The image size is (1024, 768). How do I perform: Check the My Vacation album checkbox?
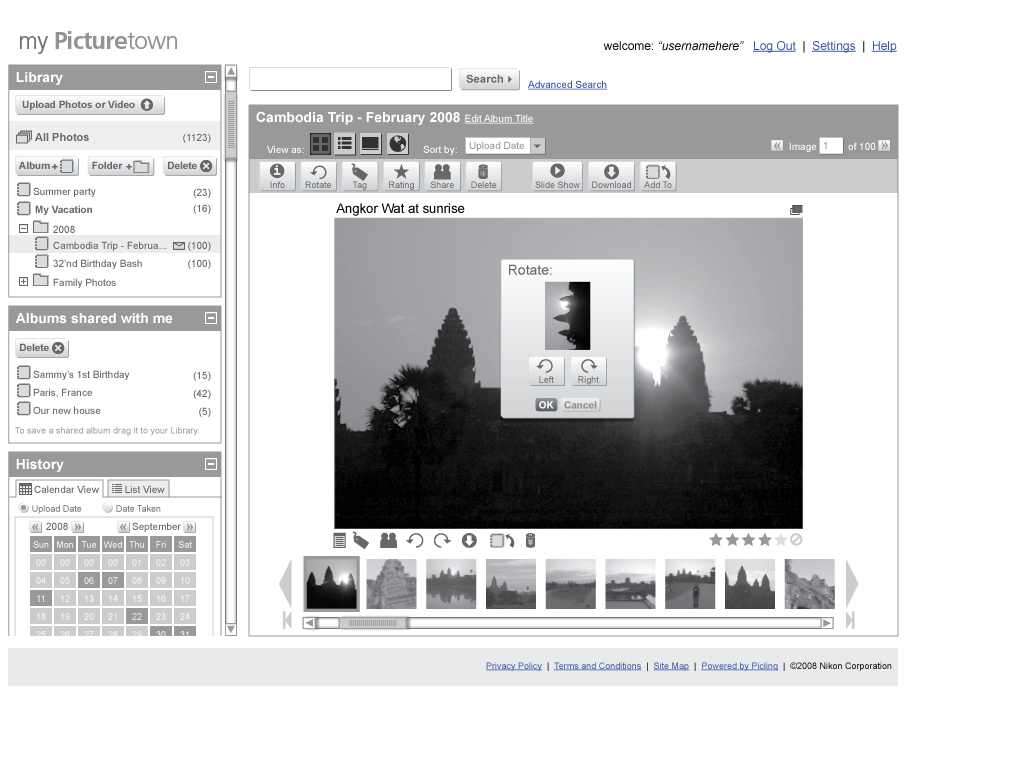tap(24, 208)
